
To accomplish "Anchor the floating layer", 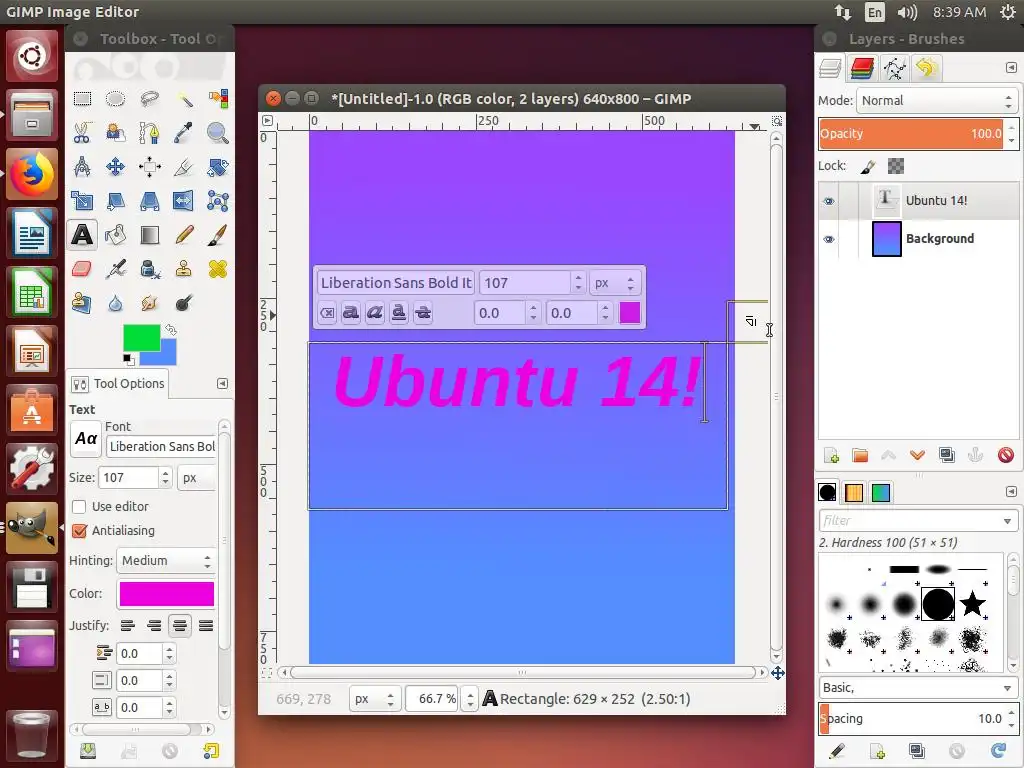I will point(976,455).
